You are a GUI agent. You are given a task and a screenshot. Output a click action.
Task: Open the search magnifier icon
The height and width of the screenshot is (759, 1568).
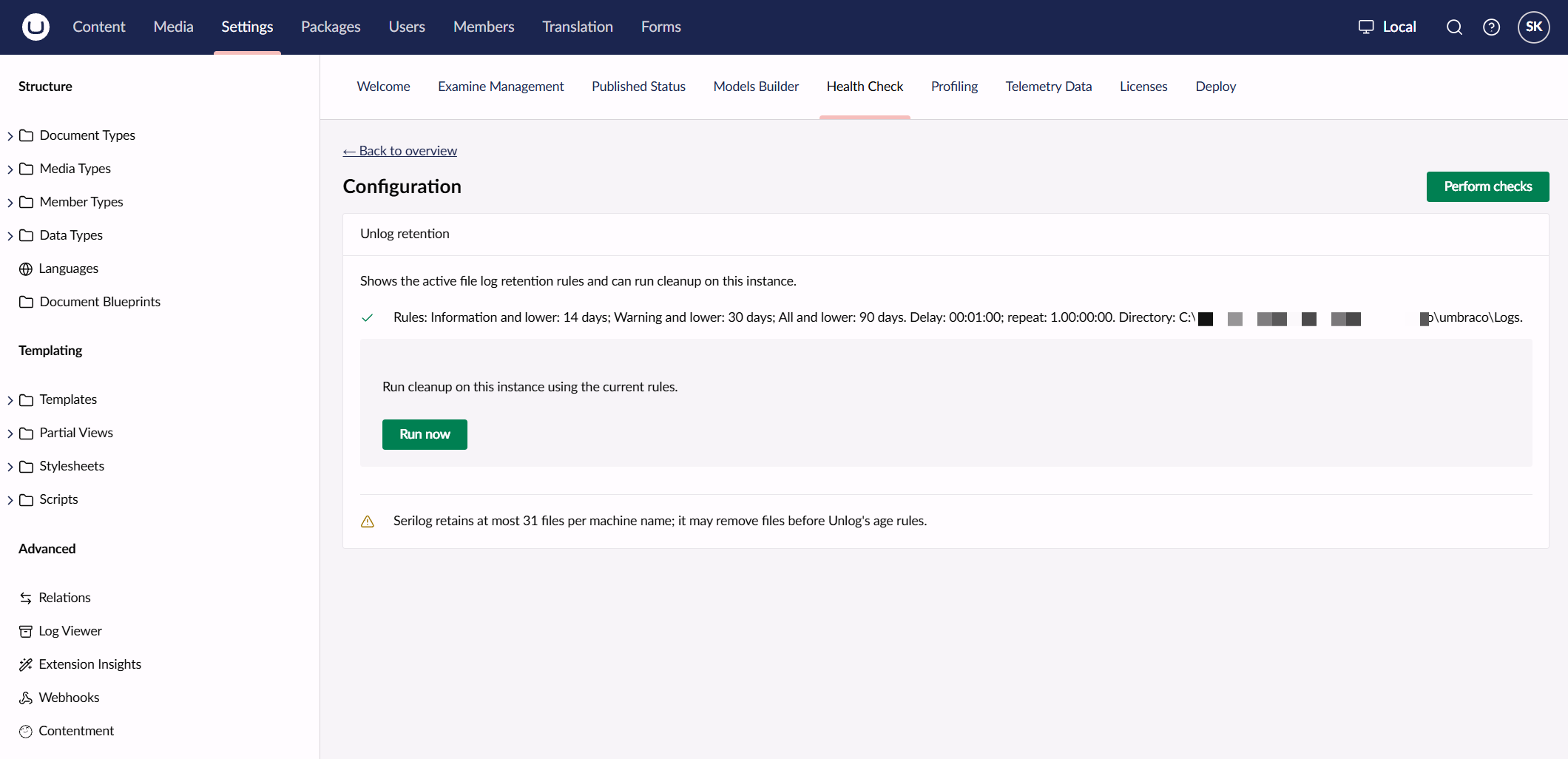[1454, 27]
